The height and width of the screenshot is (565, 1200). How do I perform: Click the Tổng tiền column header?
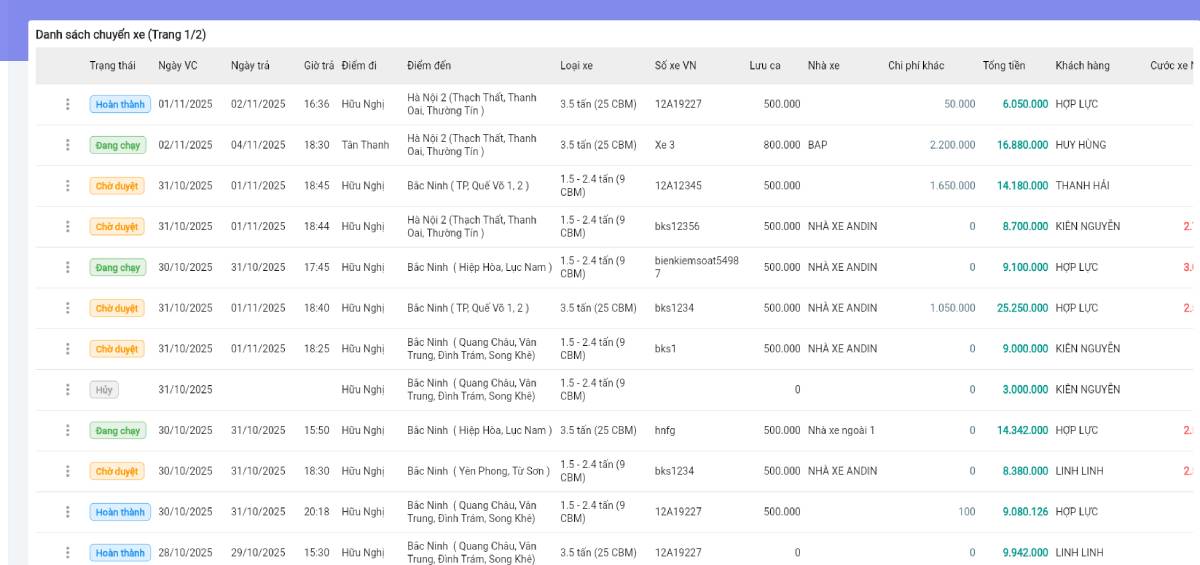point(1003,66)
